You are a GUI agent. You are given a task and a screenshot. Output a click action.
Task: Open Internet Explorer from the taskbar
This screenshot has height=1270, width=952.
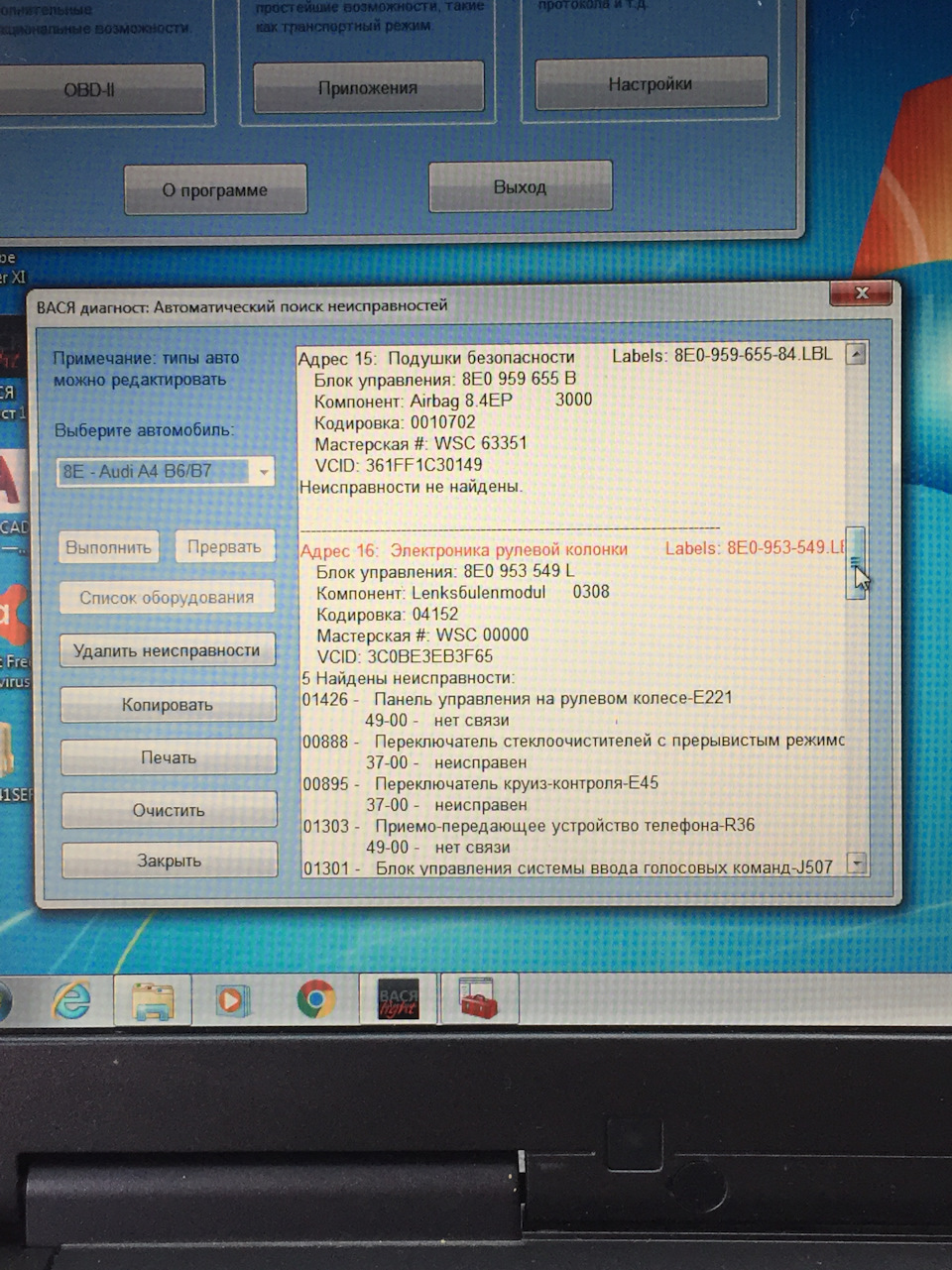[x=71, y=1000]
